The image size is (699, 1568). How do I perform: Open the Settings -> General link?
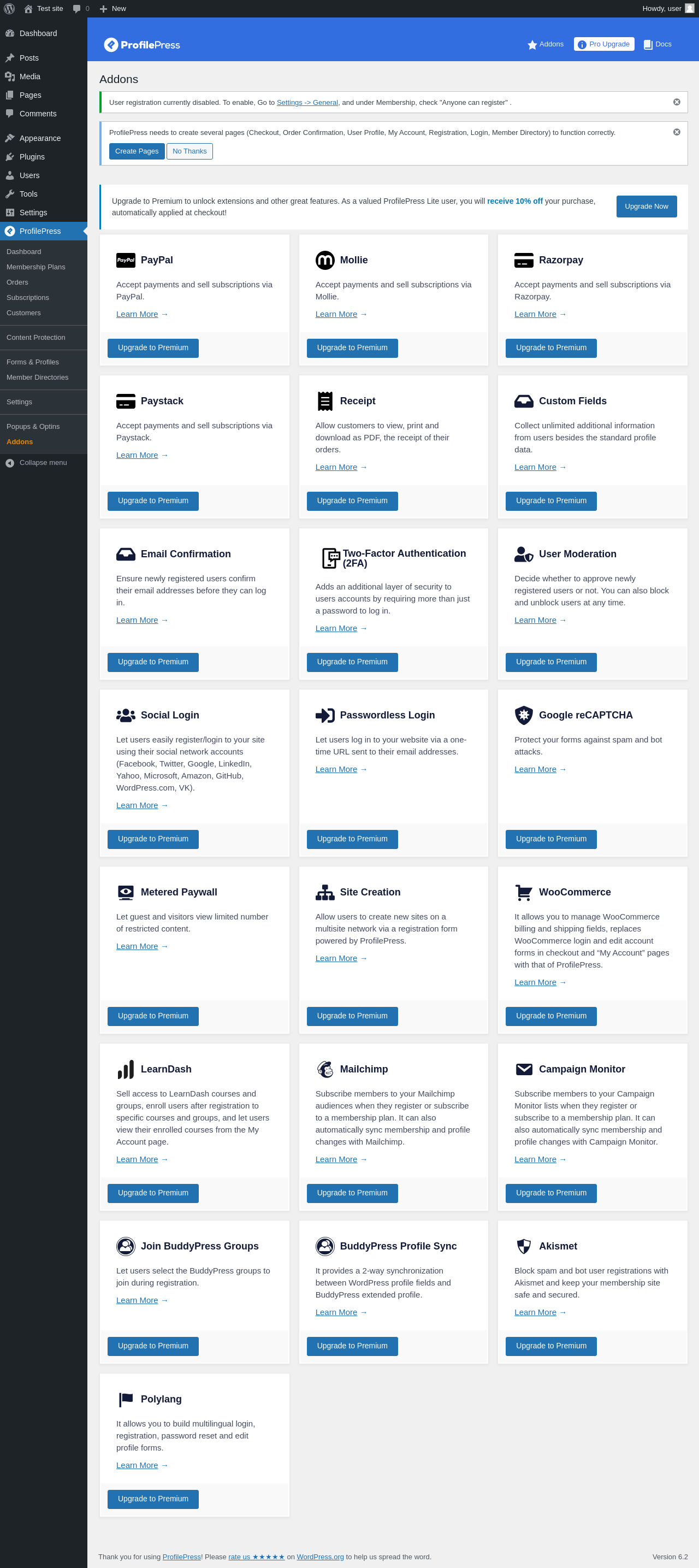pos(307,103)
